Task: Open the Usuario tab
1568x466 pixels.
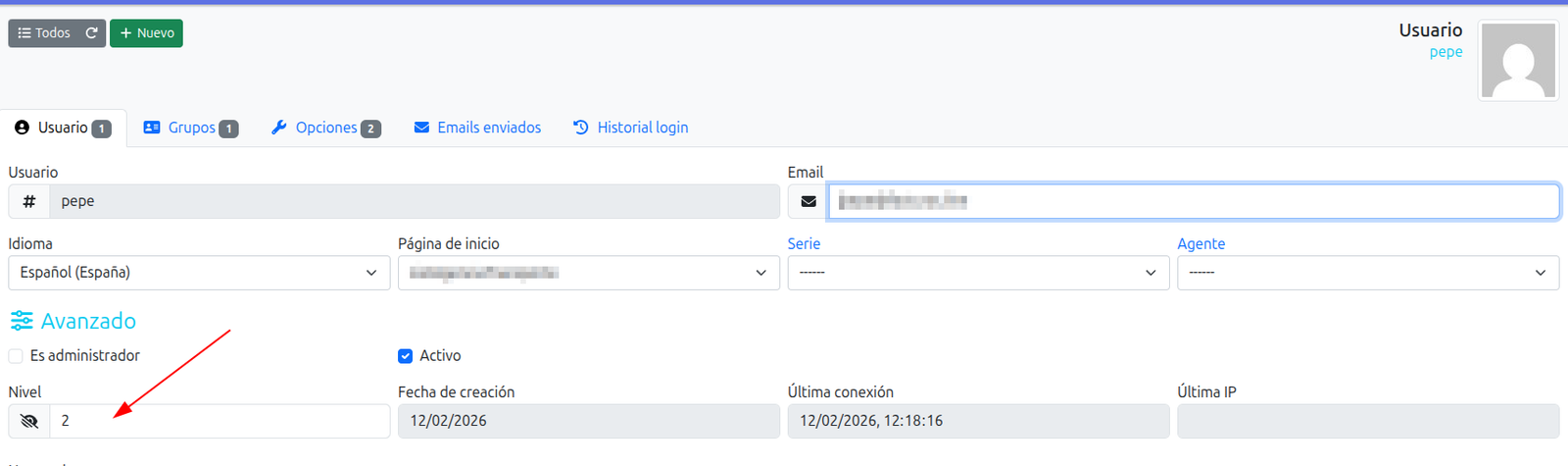Action: point(64,128)
